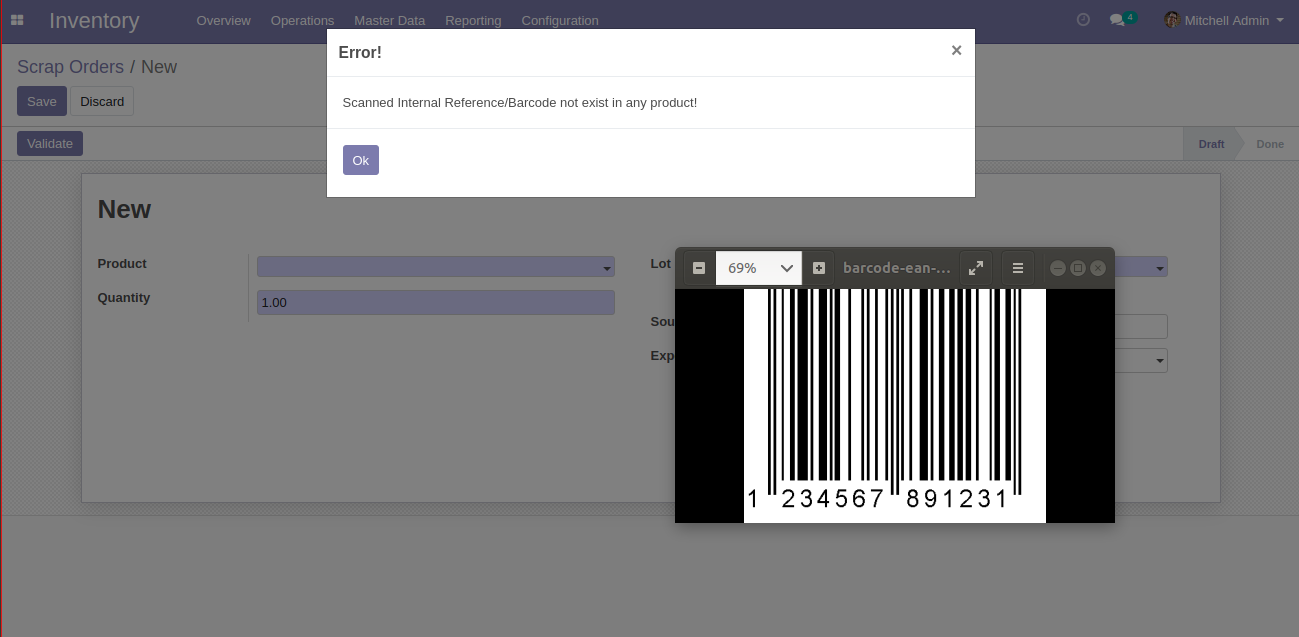Open the activities clock icon
Screen dimensions: 1299x637
[1083, 20]
